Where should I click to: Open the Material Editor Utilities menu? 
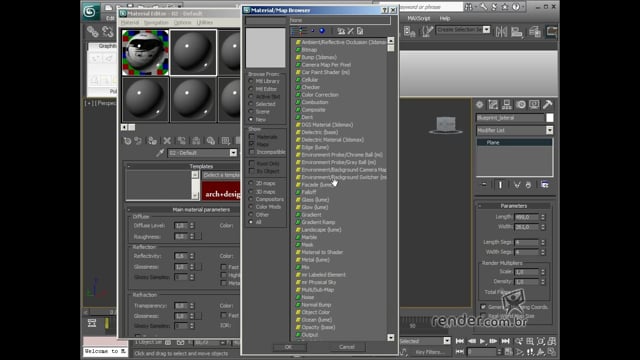point(204,22)
